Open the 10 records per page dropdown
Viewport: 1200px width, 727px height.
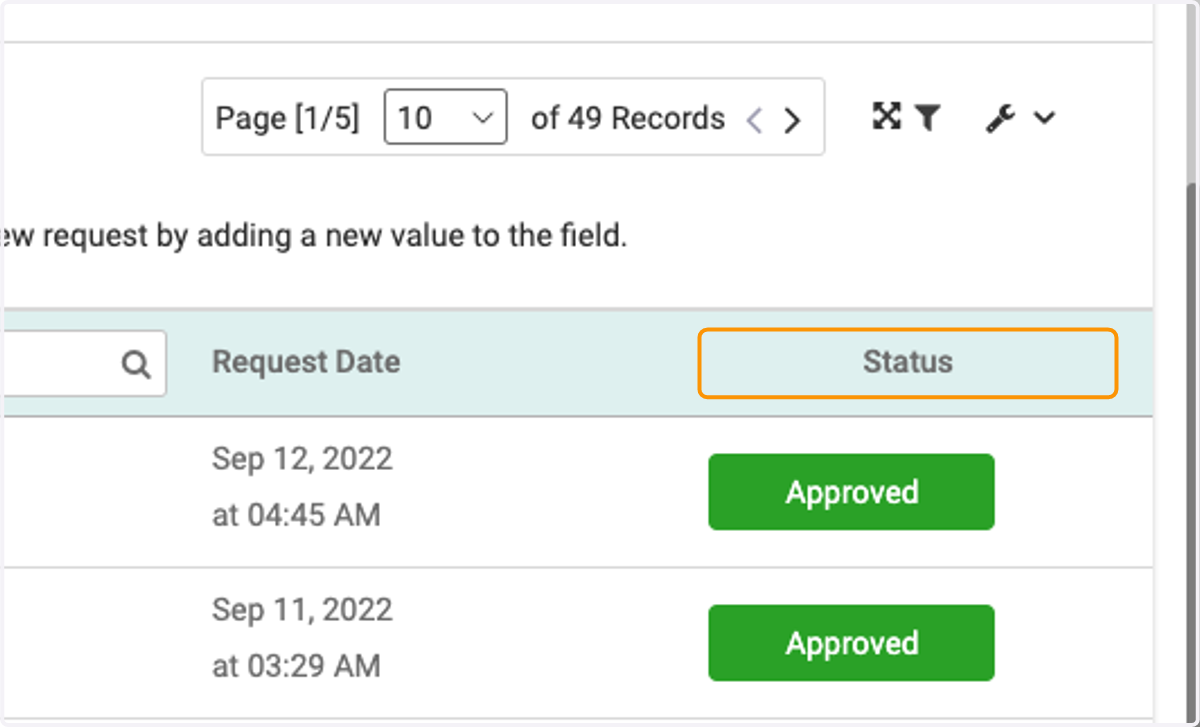coord(445,118)
